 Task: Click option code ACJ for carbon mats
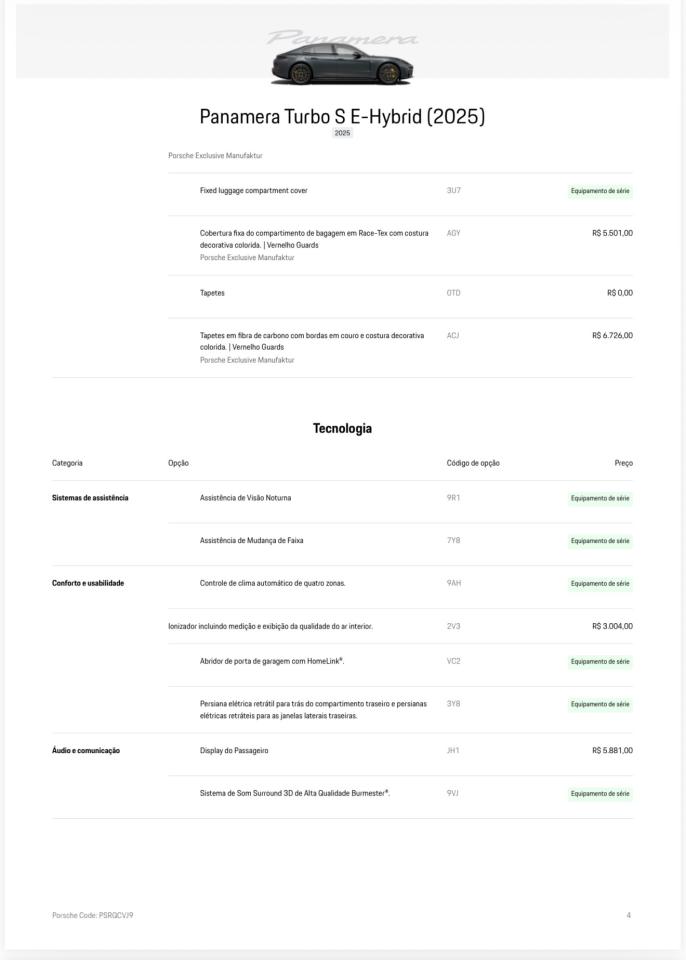pos(453,336)
